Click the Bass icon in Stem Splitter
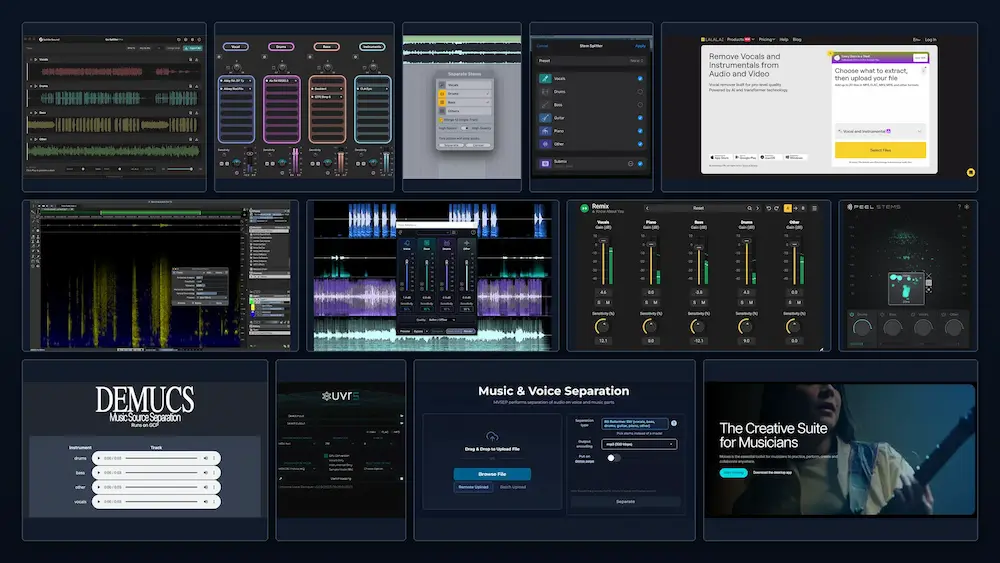Image resolution: width=1000 pixels, height=563 pixels. pos(545,105)
